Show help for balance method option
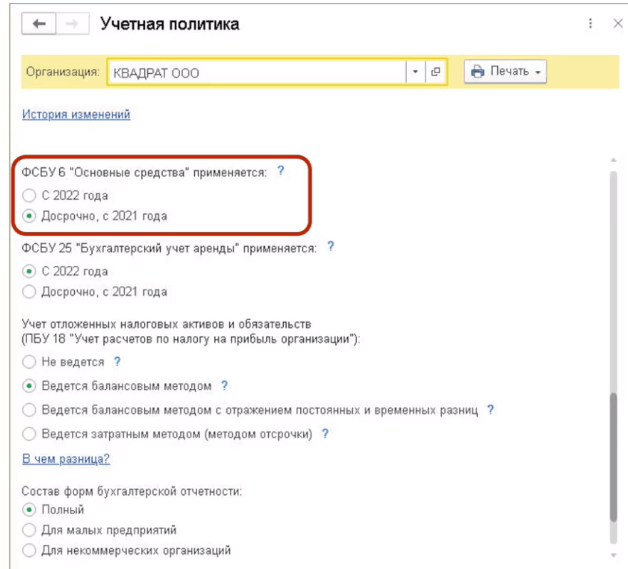Image resolution: width=628 pixels, height=569 pixels. (224, 385)
